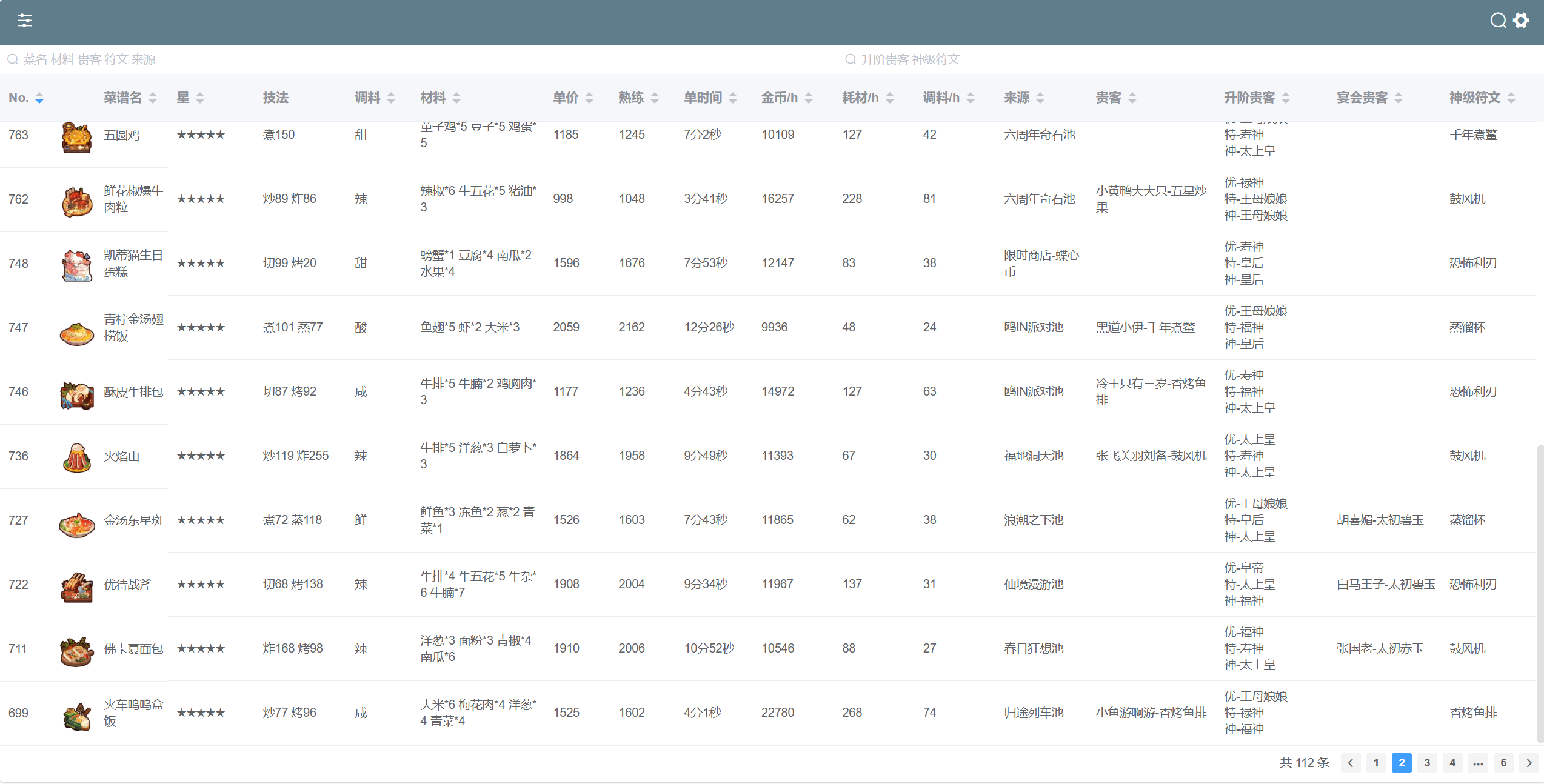The image size is (1544, 784).
Task: Click vertical scrollbar on right edge
Action: pyautogui.click(x=1539, y=594)
